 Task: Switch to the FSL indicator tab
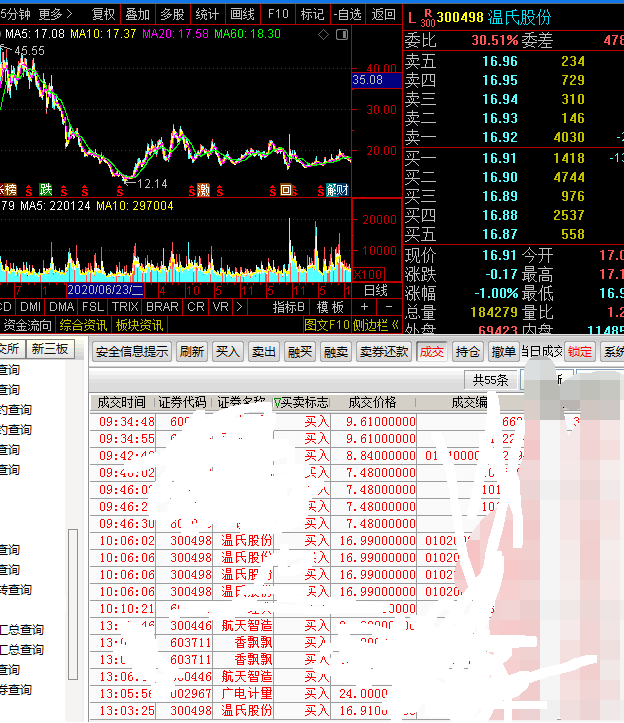[93, 307]
